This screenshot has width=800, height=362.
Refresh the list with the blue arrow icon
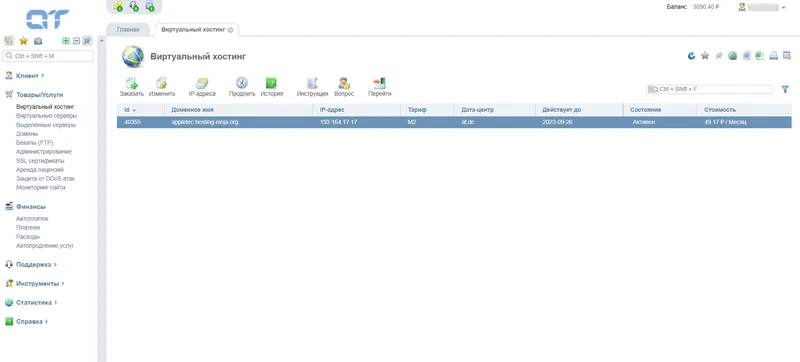tap(691, 56)
